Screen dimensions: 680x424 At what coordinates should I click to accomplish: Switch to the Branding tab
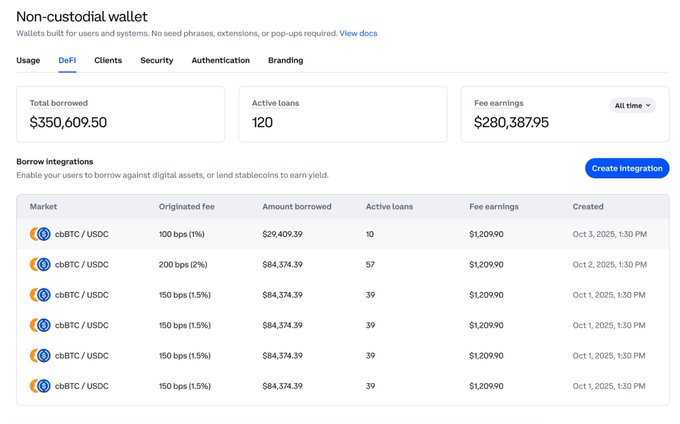[285, 60]
